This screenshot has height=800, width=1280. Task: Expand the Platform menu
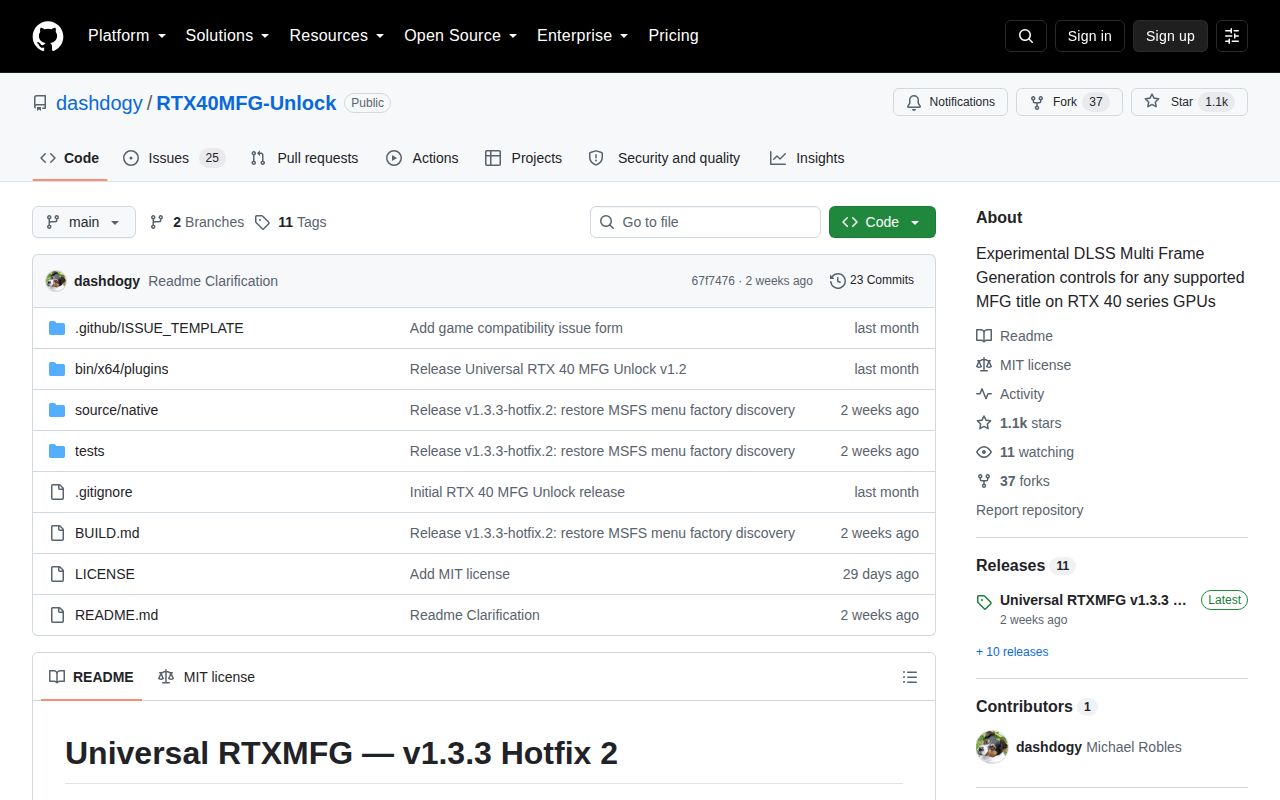tap(127, 36)
